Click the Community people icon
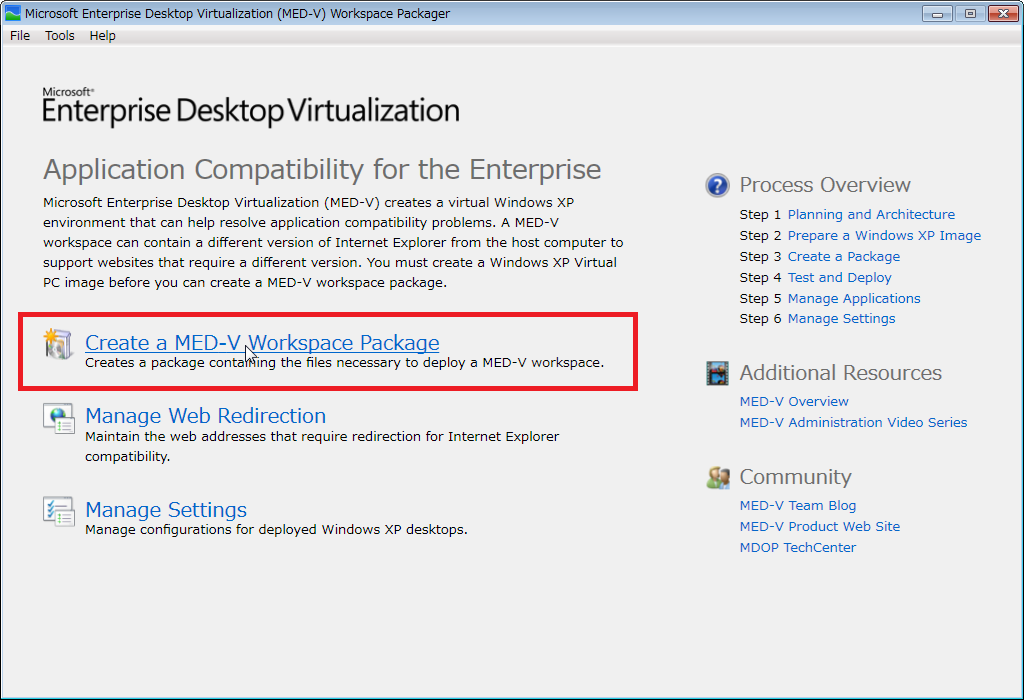Screen dimensions: 1024x700 718,477
